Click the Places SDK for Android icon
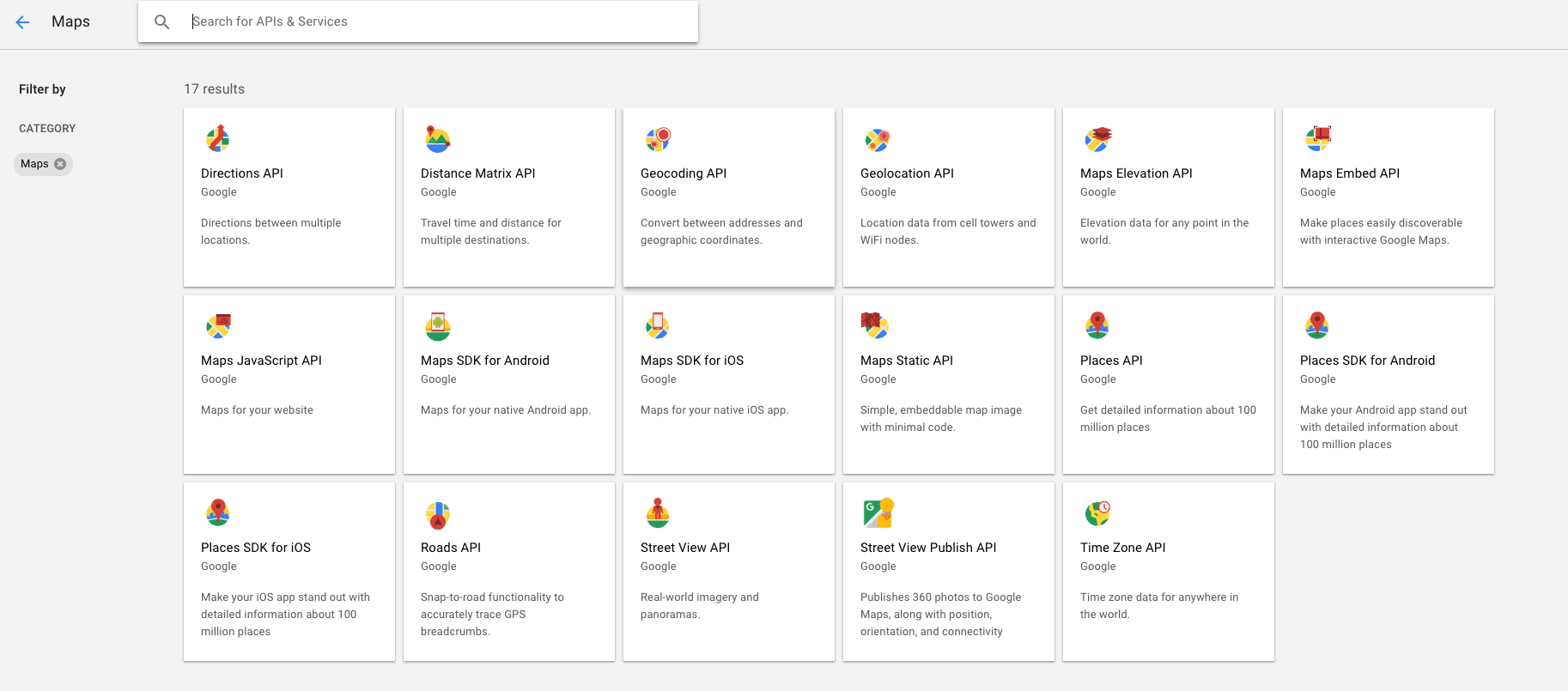This screenshot has width=1568, height=691. pos(1317,325)
